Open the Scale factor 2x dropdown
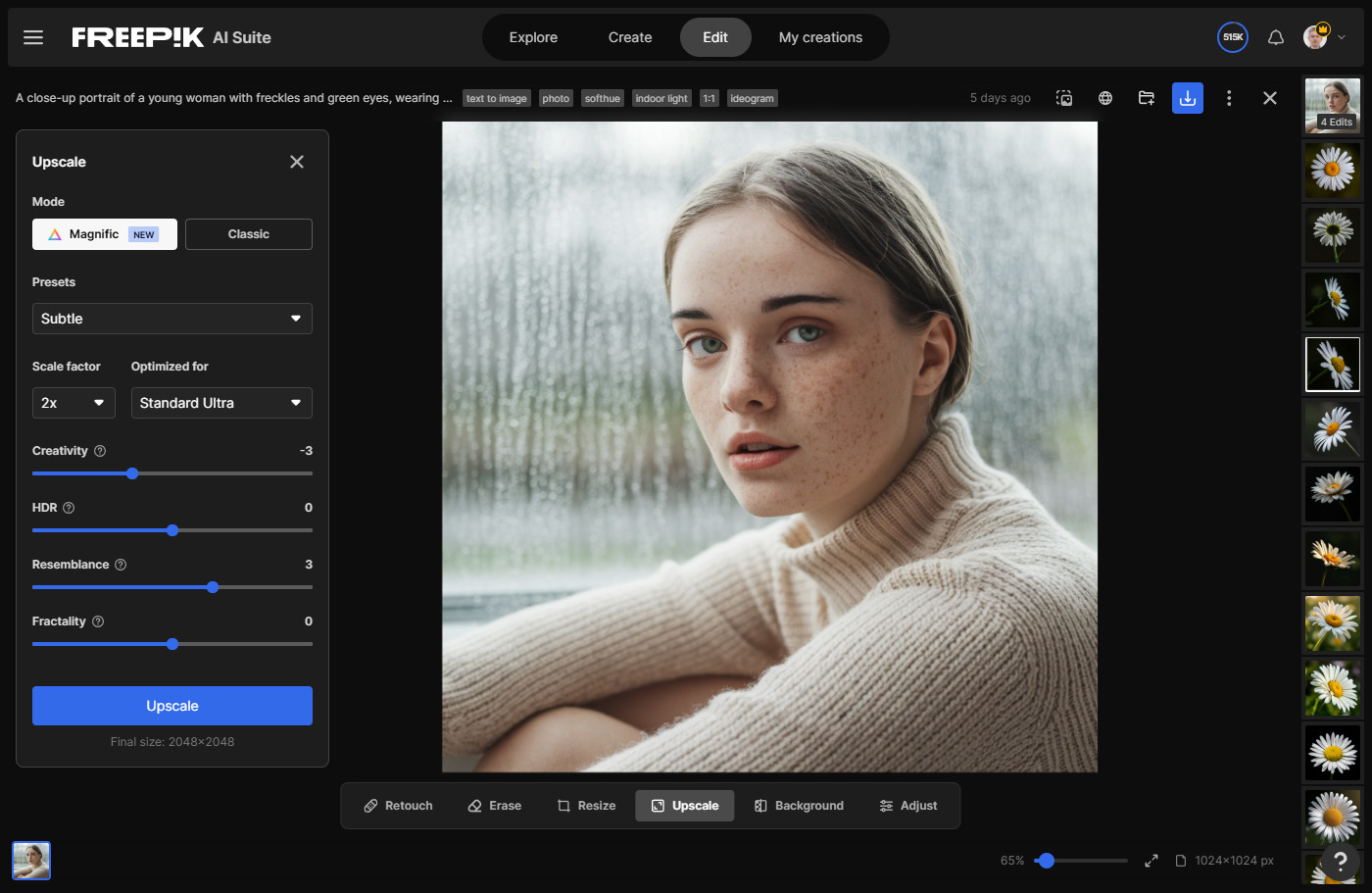This screenshot has height=893, width=1372. pyautogui.click(x=73, y=403)
